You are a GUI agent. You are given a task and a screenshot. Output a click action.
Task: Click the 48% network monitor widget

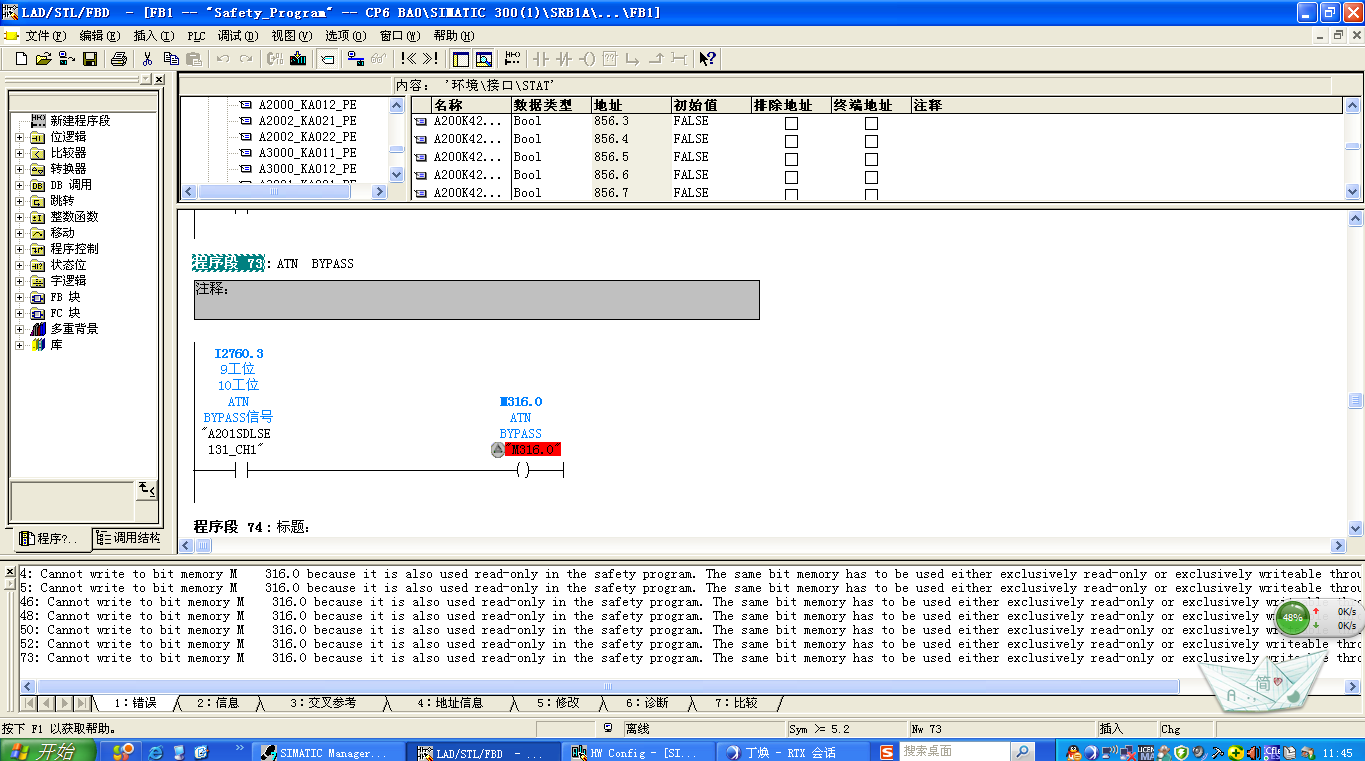1293,617
